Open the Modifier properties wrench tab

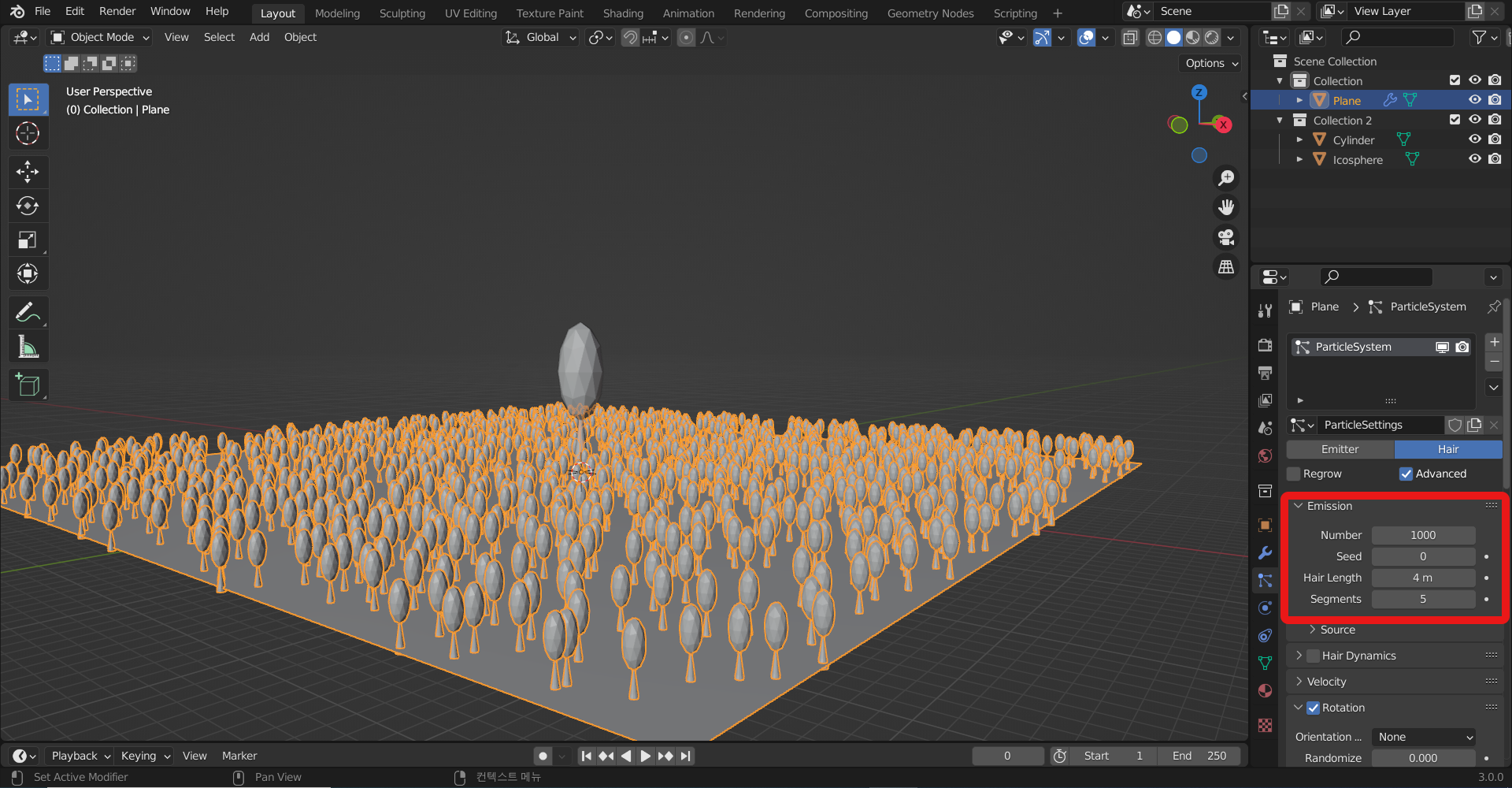[x=1265, y=553]
